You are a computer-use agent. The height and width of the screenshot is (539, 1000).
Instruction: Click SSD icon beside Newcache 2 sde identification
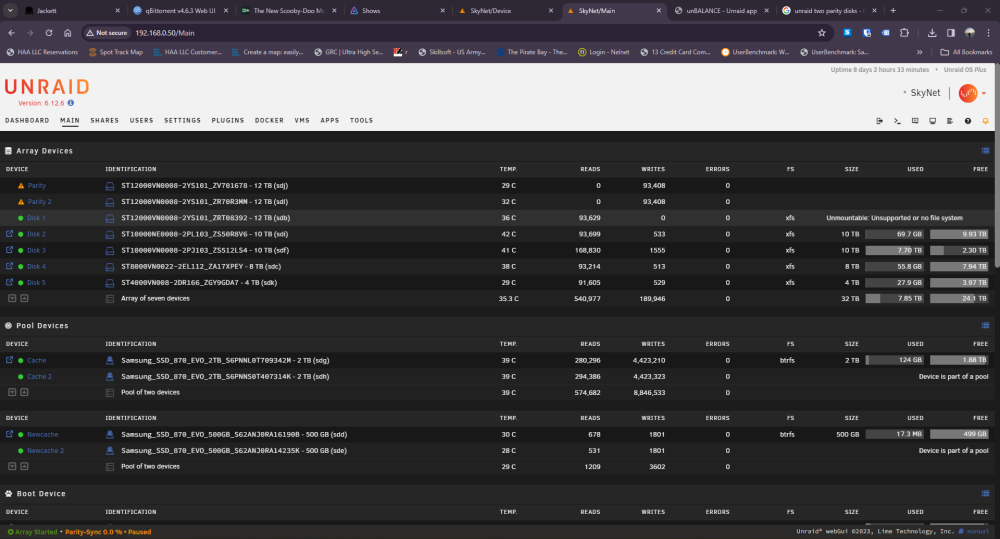pyautogui.click(x=110, y=450)
